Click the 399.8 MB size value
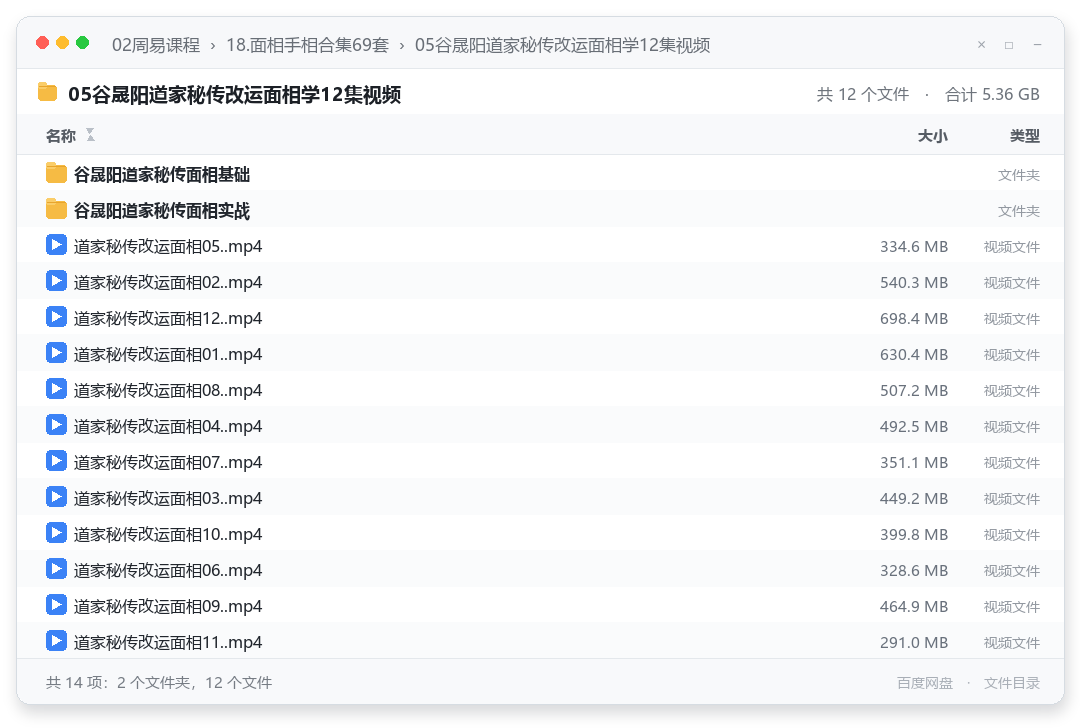Image resolution: width=1080 pixels, height=728 pixels. coord(913,534)
